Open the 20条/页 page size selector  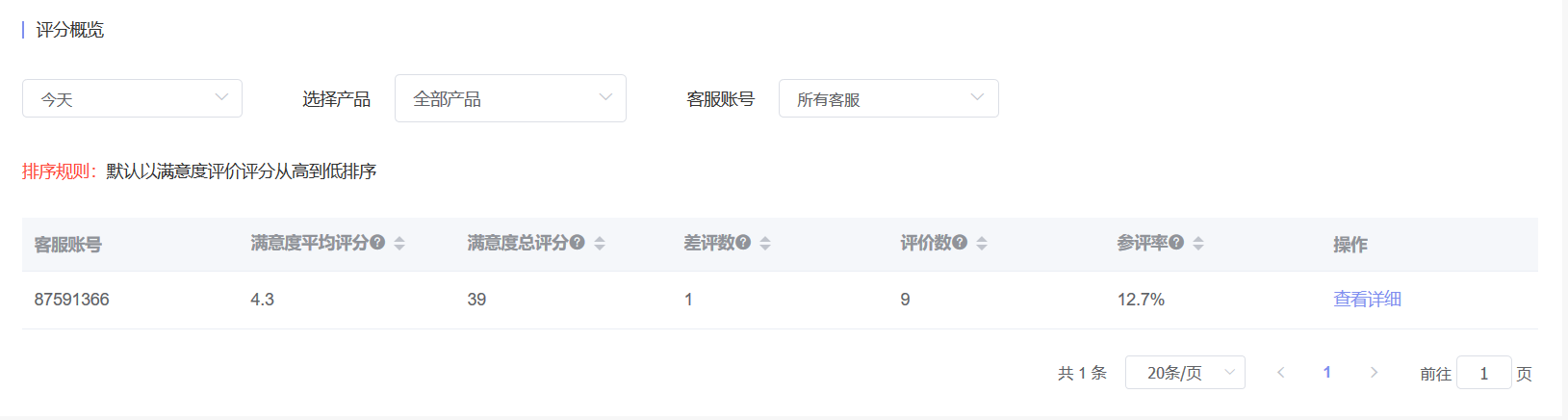pyautogui.click(x=1185, y=373)
